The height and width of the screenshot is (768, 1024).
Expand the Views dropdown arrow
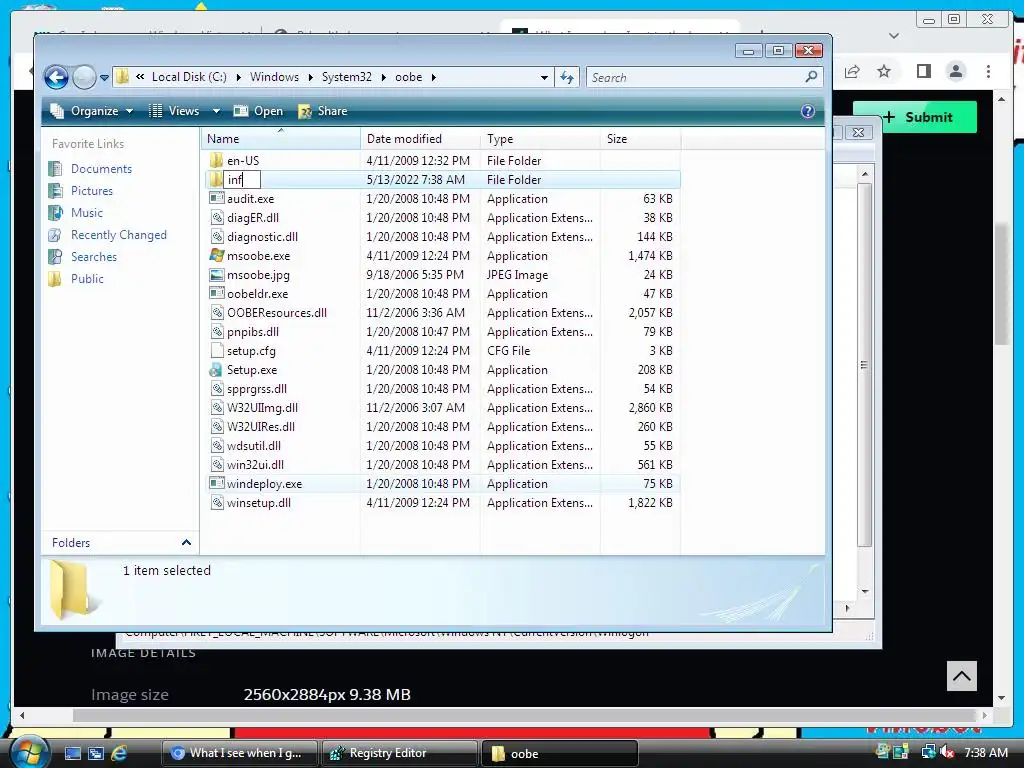[216, 111]
